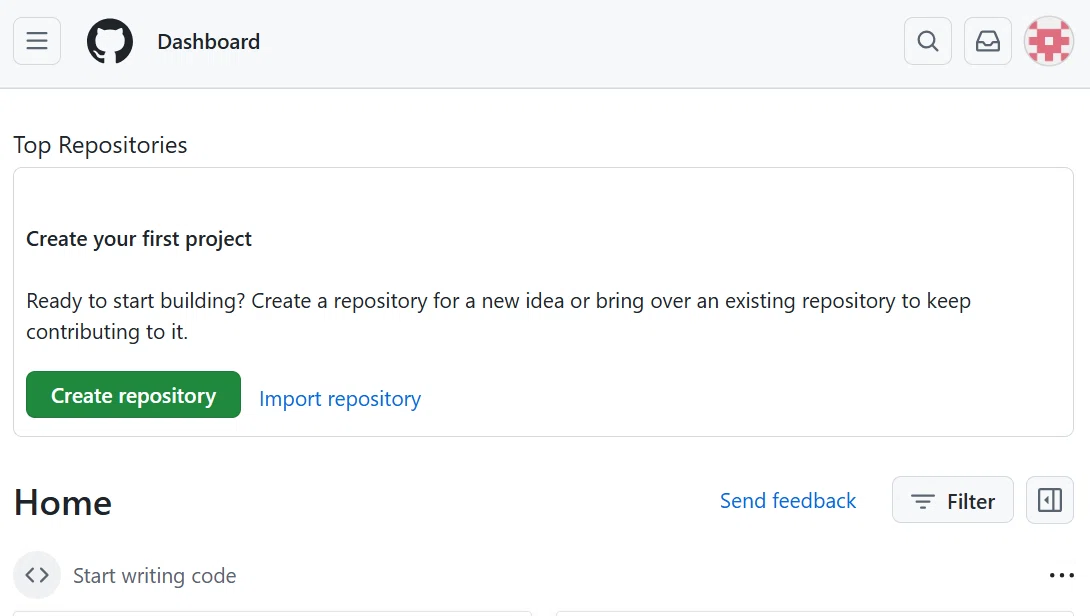Click the Top Repositories heading
Screen dimensions: 1090x616
100,145
